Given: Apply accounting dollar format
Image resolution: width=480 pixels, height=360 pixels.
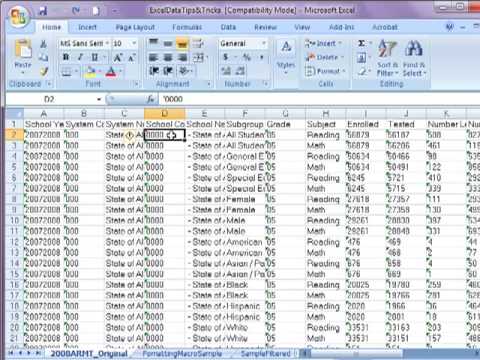Looking at the screenshot, I should point(226,57).
